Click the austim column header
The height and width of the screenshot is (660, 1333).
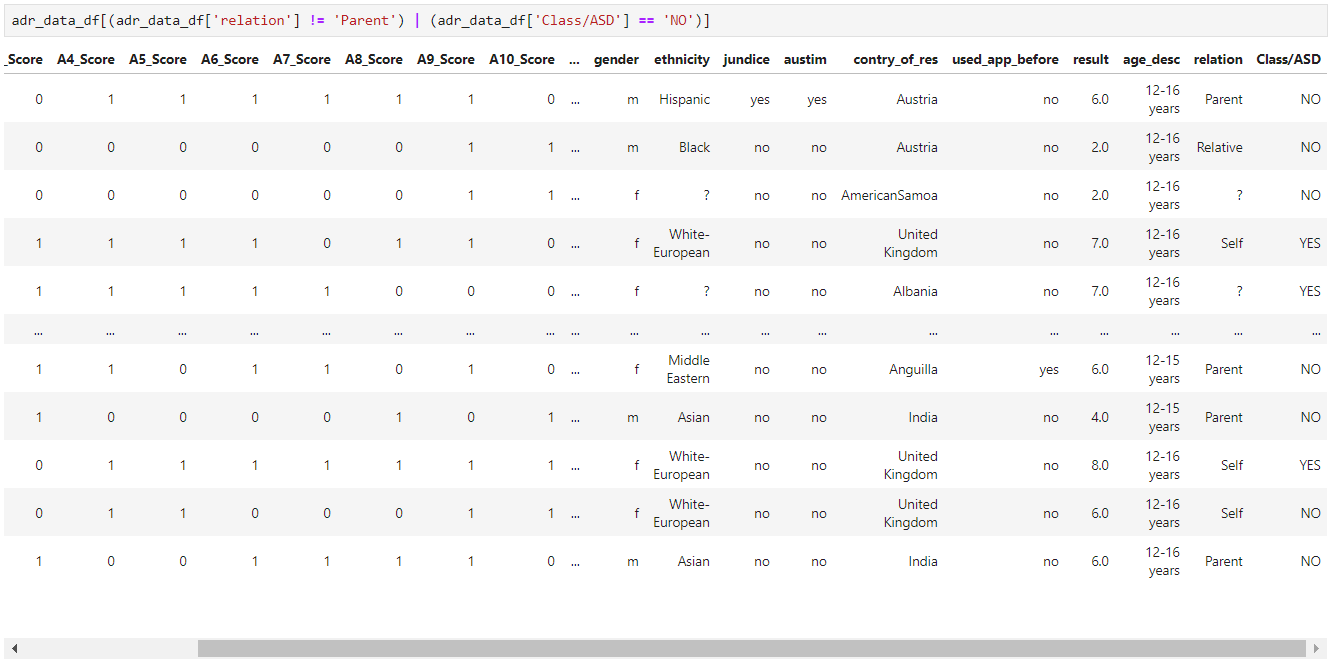805,59
